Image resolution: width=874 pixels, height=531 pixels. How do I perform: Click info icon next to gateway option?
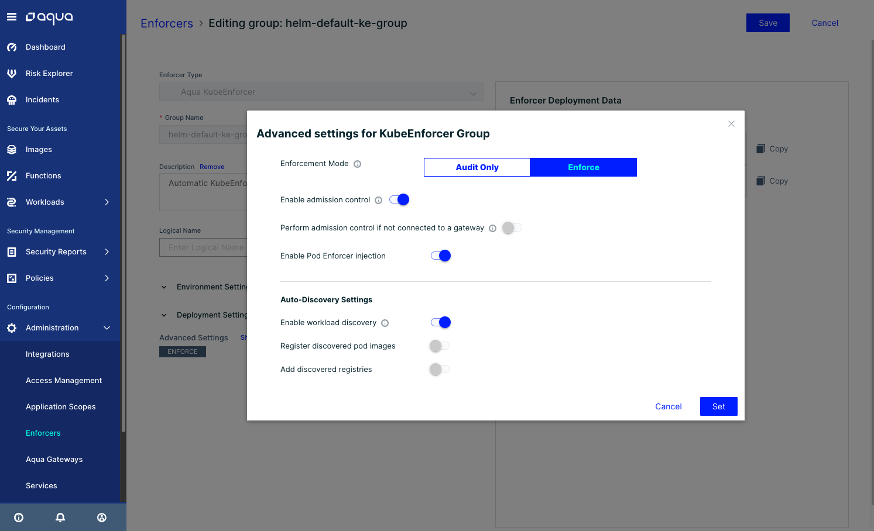pyautogui.click(x=493, y=228)
